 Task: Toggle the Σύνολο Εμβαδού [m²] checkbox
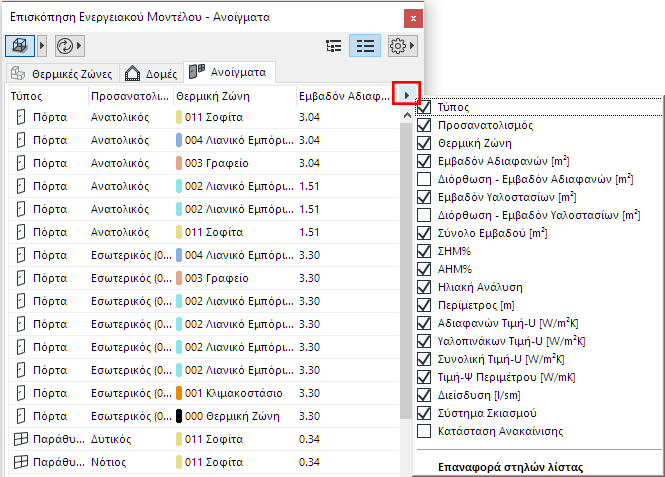click(424, 233)
